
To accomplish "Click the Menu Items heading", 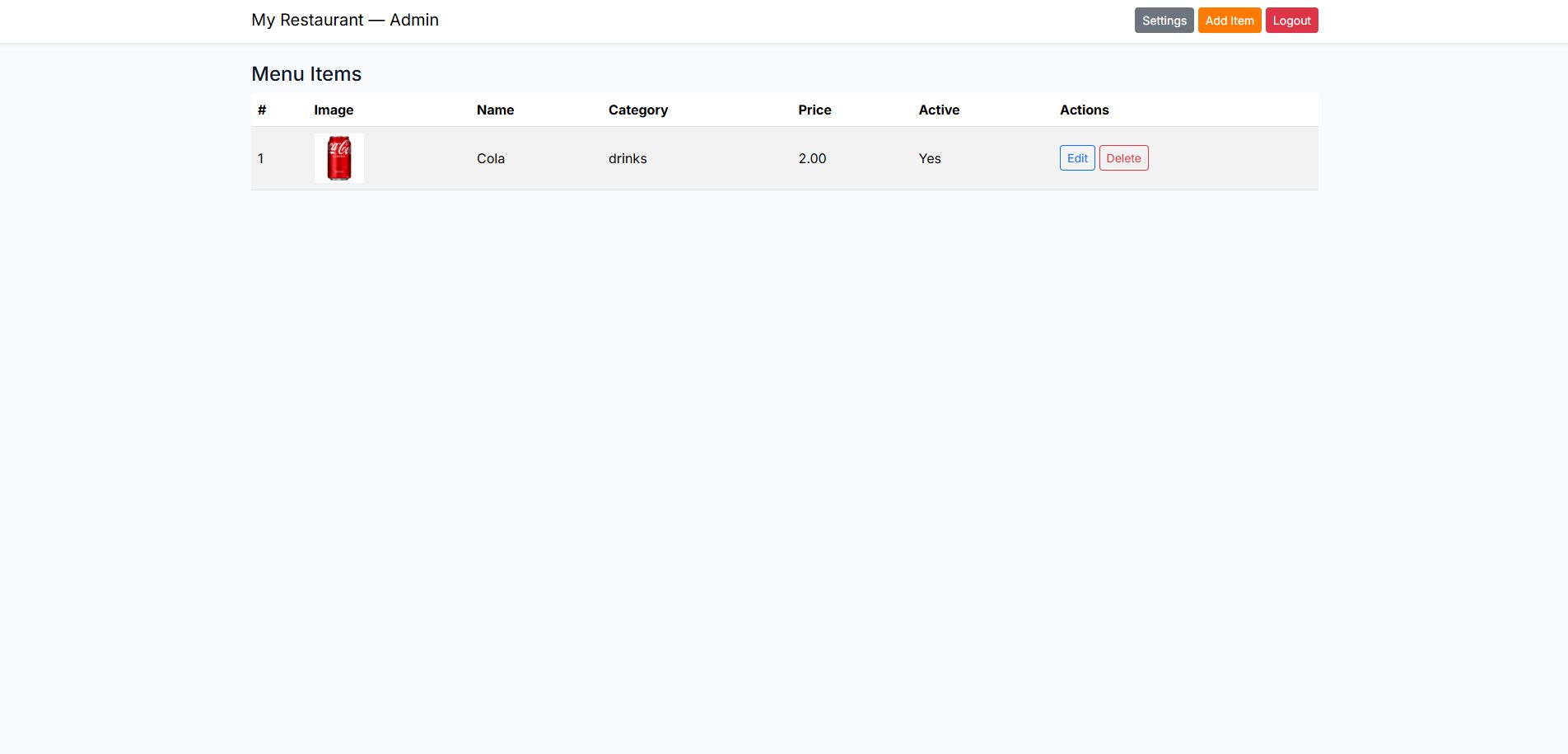I will point(306,74).
